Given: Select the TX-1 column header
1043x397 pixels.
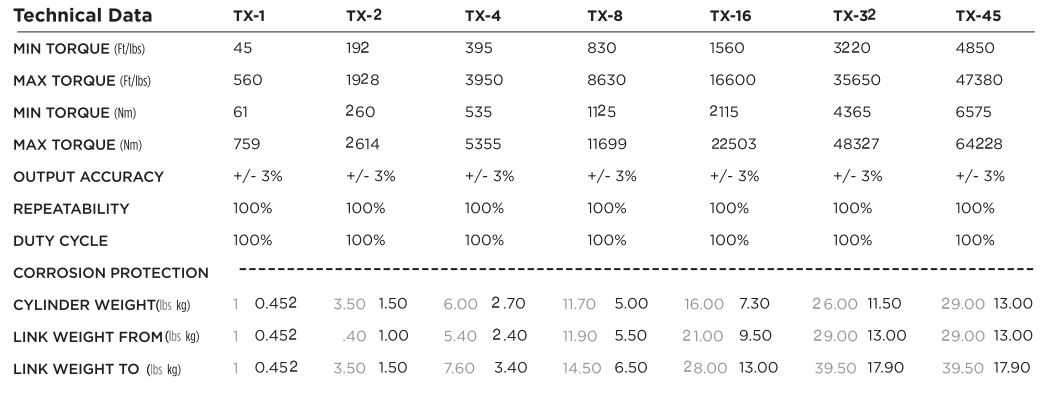Looking at the screenshot, I should pyautogui.click(x=249, y=16).
